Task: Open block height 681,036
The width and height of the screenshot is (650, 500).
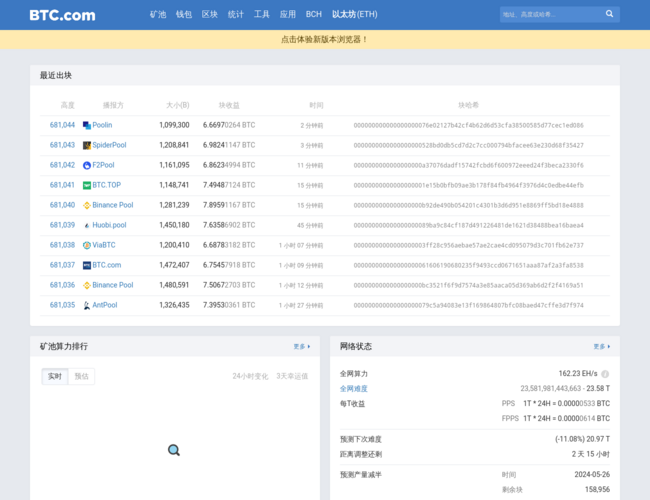Action: 62,285
